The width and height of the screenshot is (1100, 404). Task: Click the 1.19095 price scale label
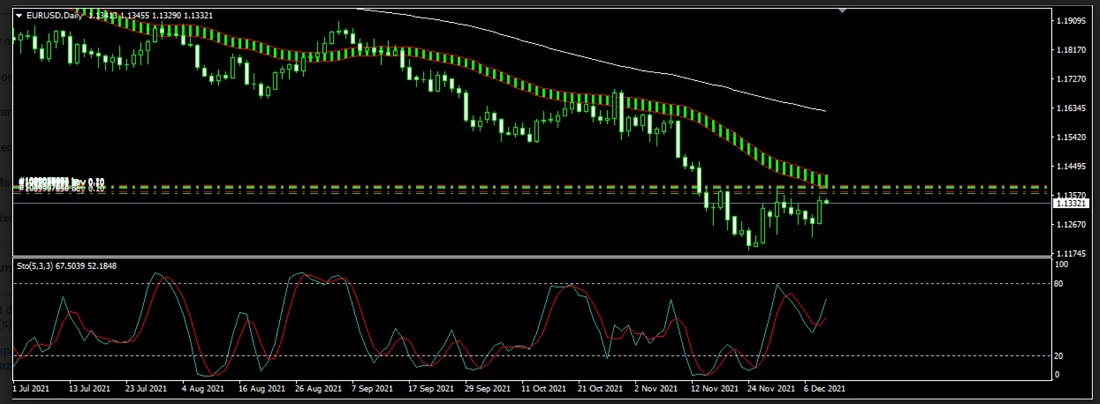point(1070,20)
